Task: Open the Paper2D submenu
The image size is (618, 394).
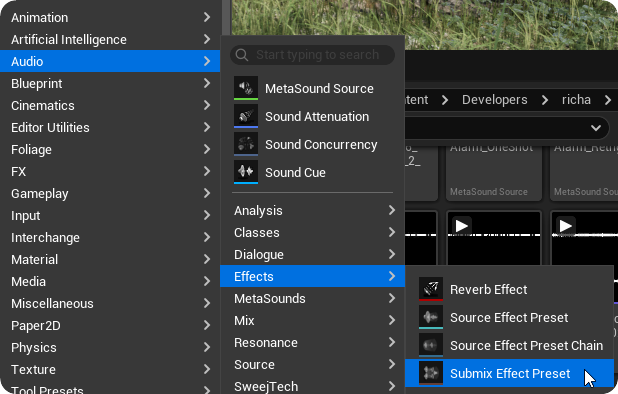Action: pyautogui.click(x=110, y=325)
